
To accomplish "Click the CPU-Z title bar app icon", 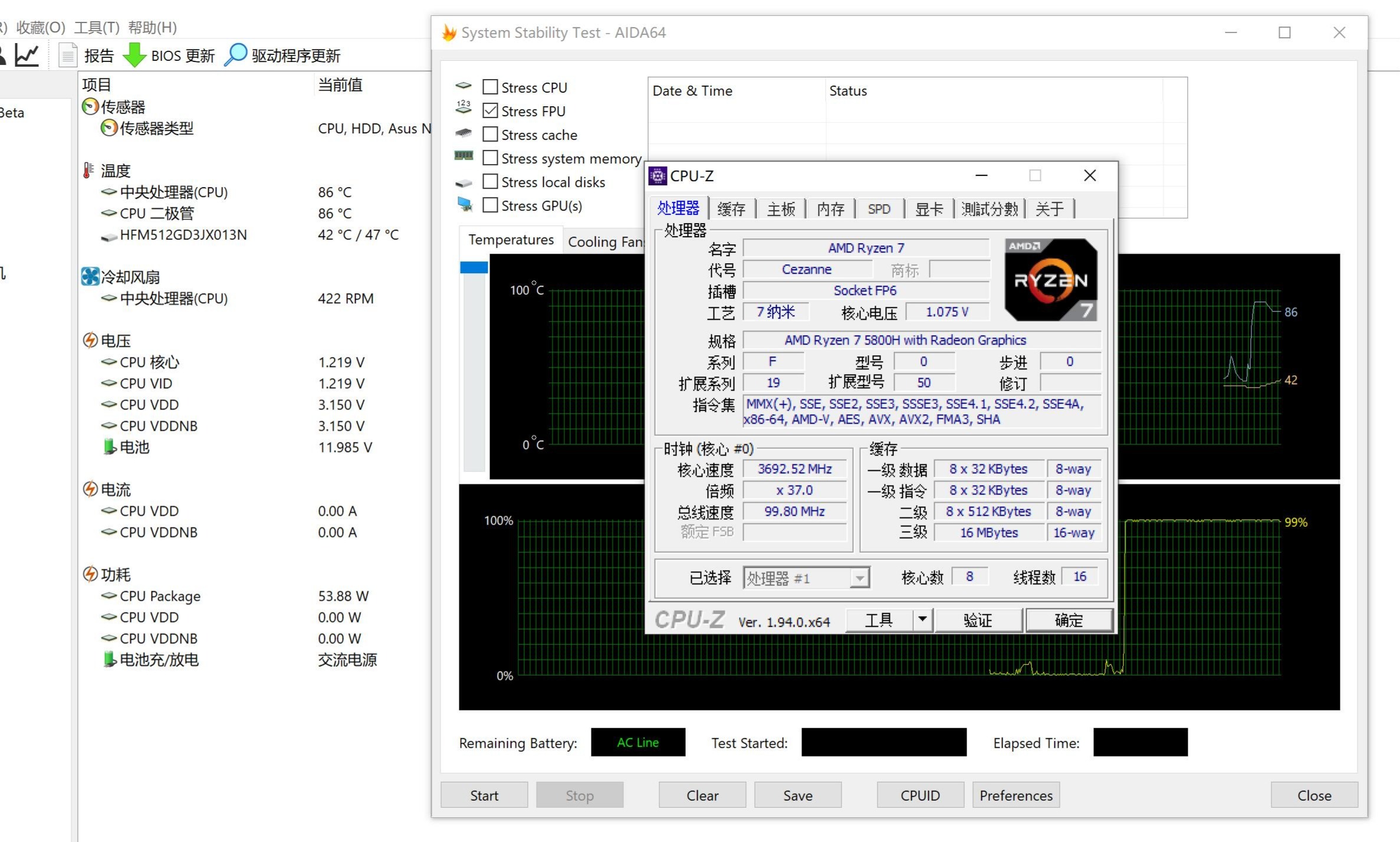I will tap(657, 176).
